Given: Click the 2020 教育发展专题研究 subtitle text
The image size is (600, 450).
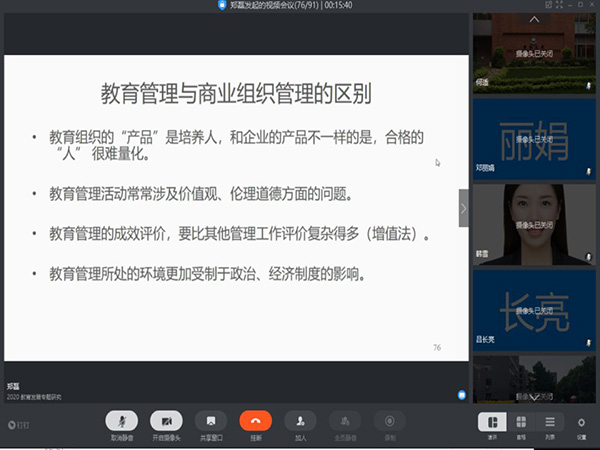Looking at the screenshot, I should click(x=34, y=397).
